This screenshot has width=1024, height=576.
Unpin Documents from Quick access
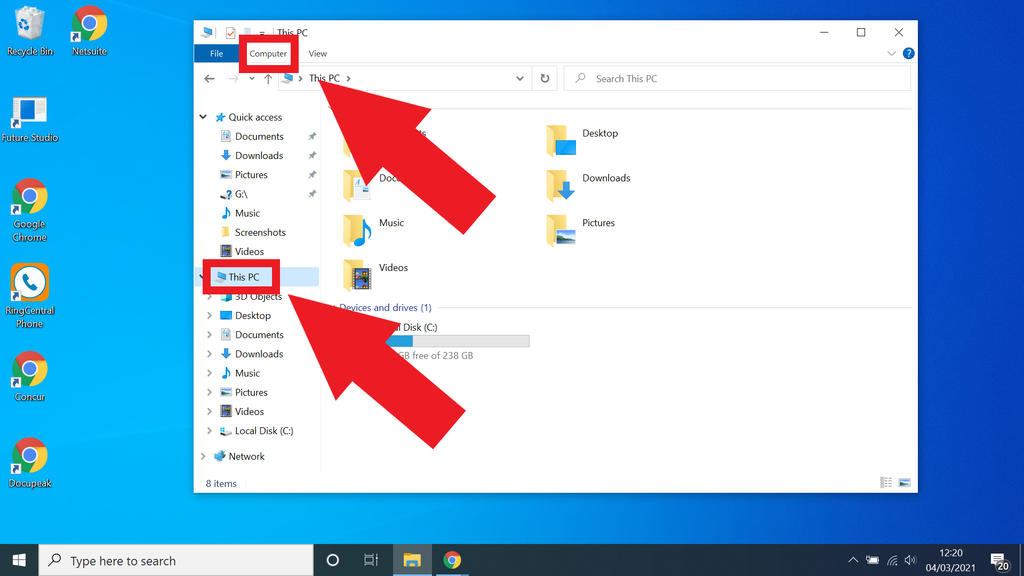point(311,136)
